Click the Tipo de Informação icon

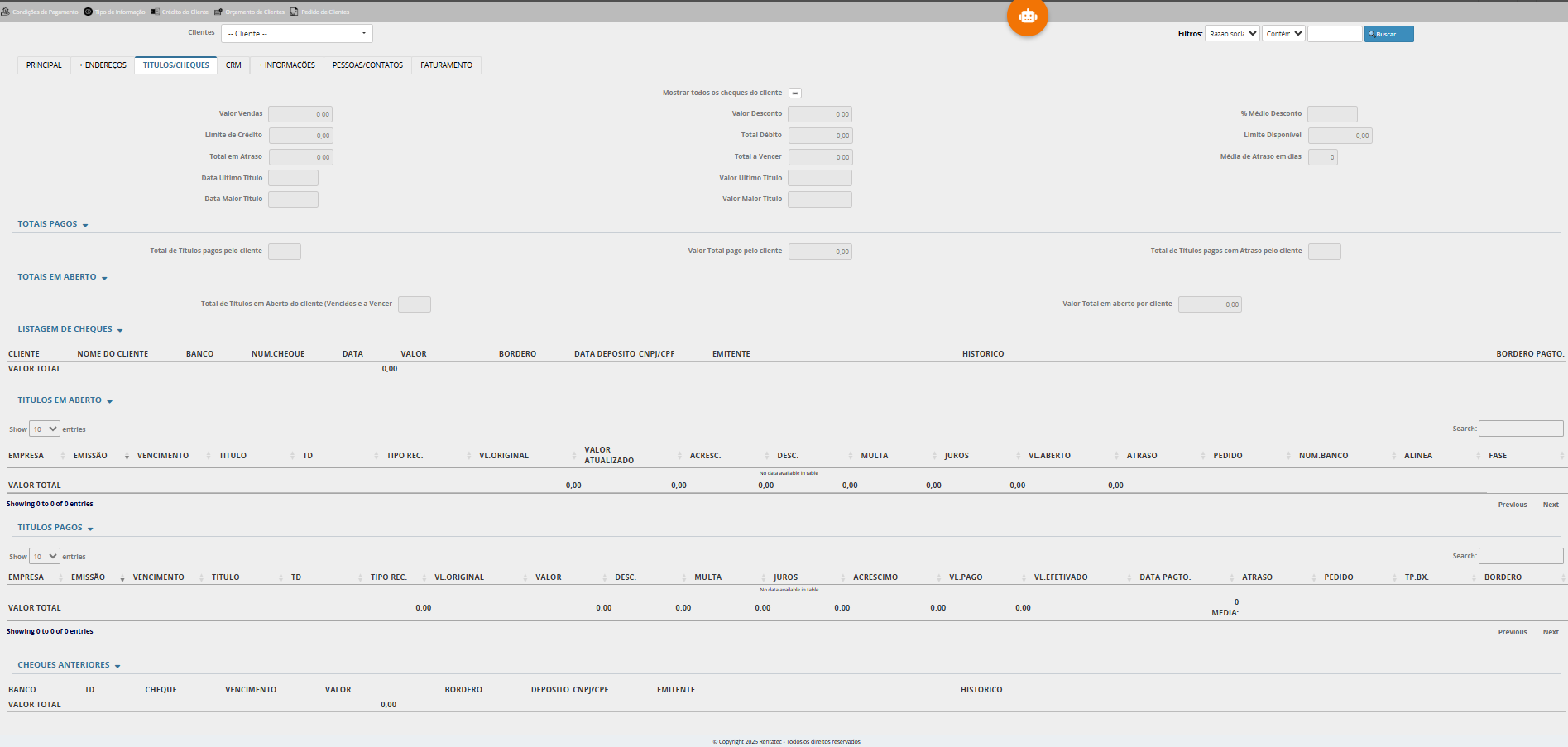pyautogui.click(x=88, y=12)
